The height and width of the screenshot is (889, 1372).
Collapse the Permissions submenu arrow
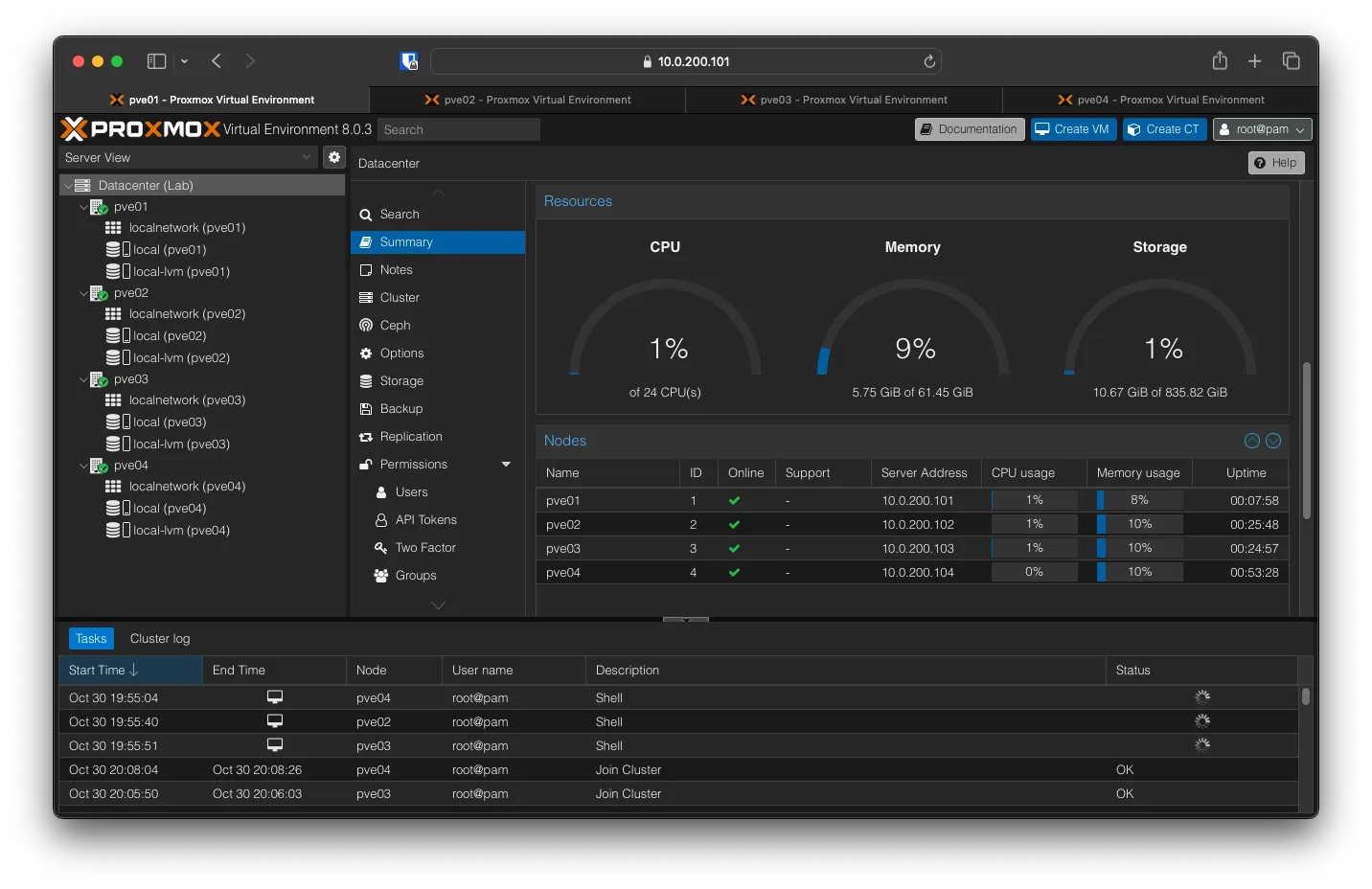(x=506, y=465)
